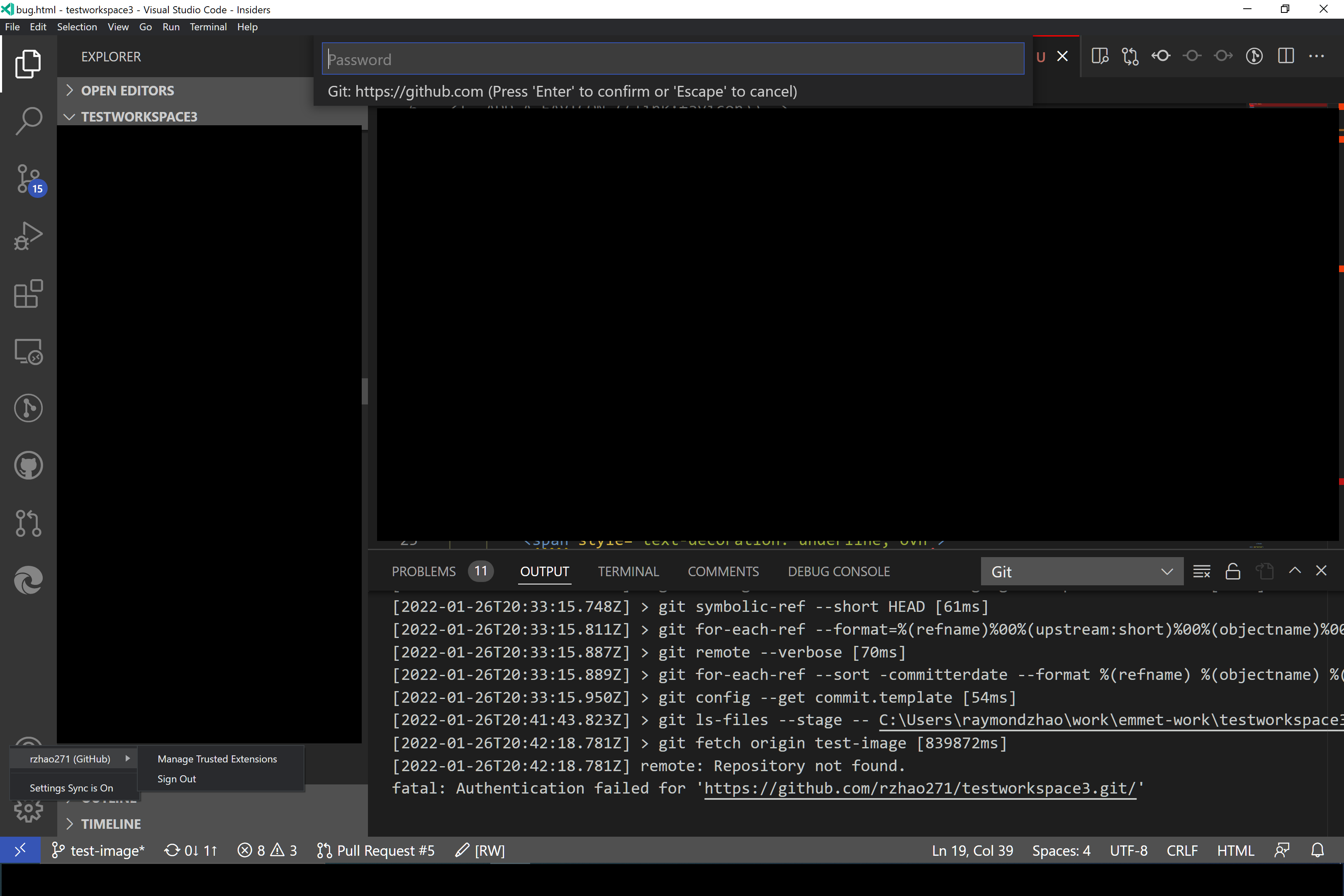Open the Search view in activity bar
This screenshot has width=1344, height=896.
tap(28, 121)
